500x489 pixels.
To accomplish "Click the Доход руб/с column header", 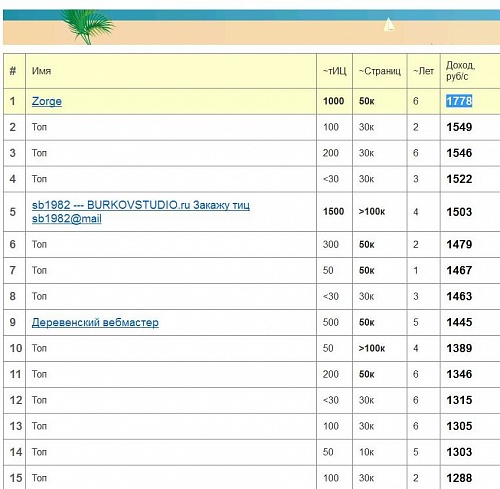I will coord(460,71).
